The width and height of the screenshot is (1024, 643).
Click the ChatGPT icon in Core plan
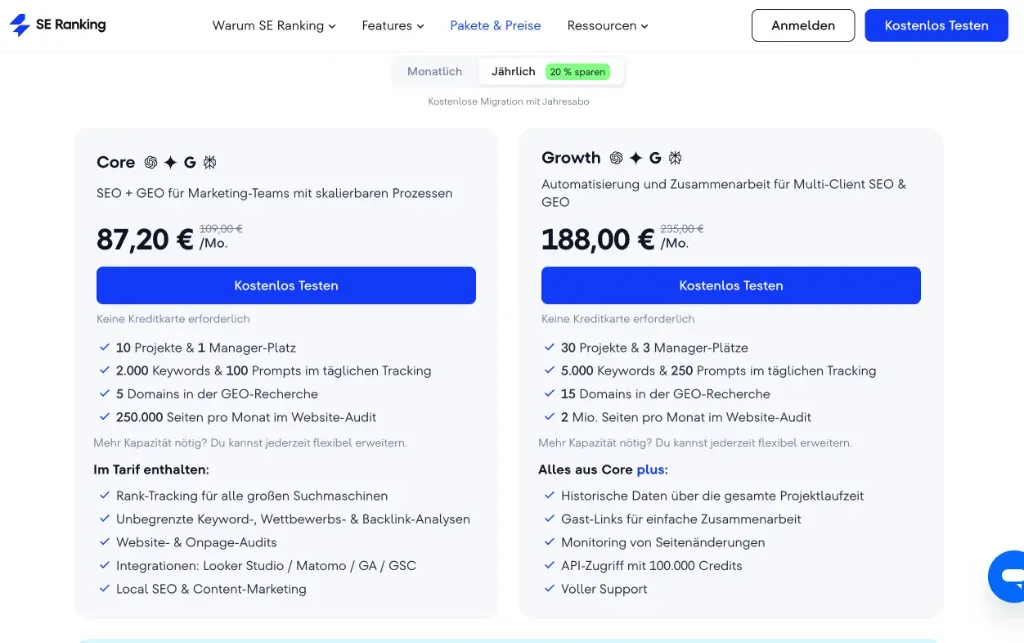click(x=151, y=162)
